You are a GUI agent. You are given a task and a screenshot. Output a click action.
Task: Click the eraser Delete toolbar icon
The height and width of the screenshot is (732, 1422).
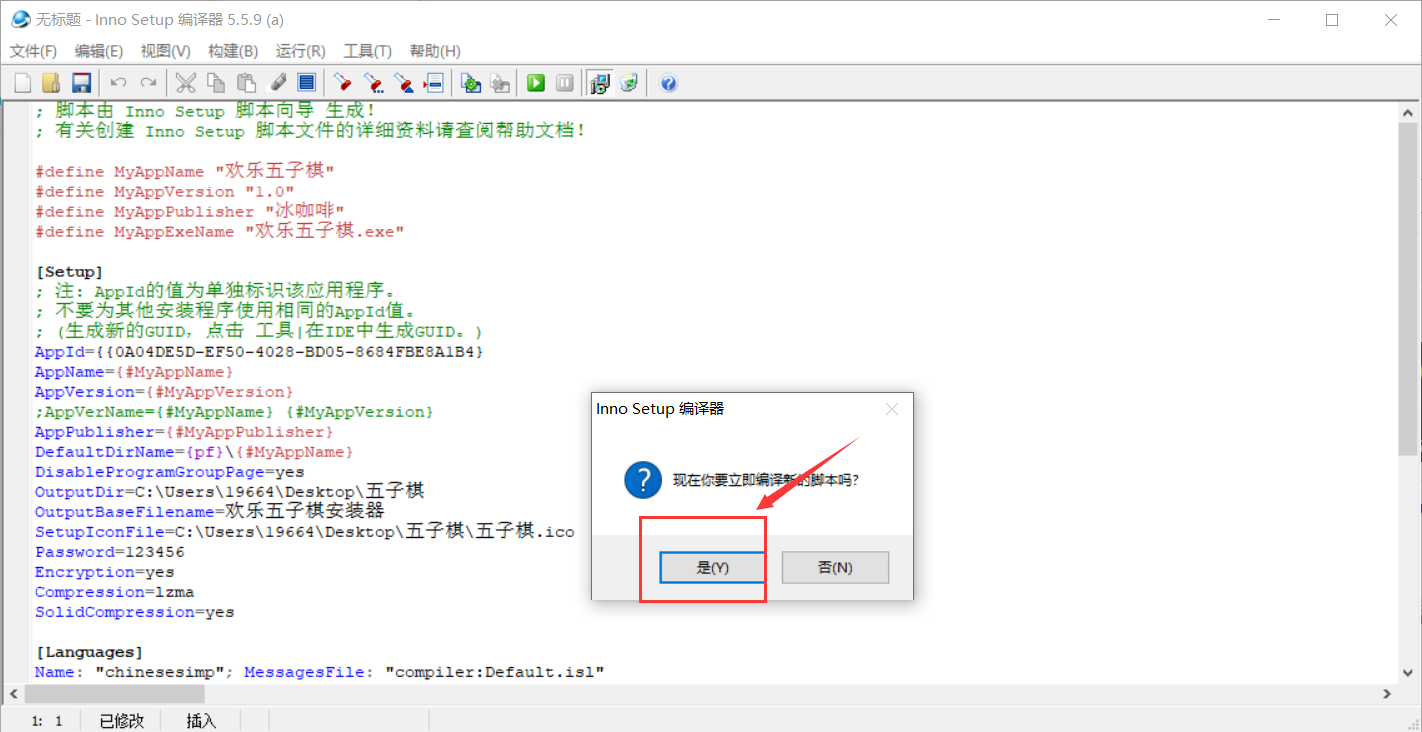(278, 83)
